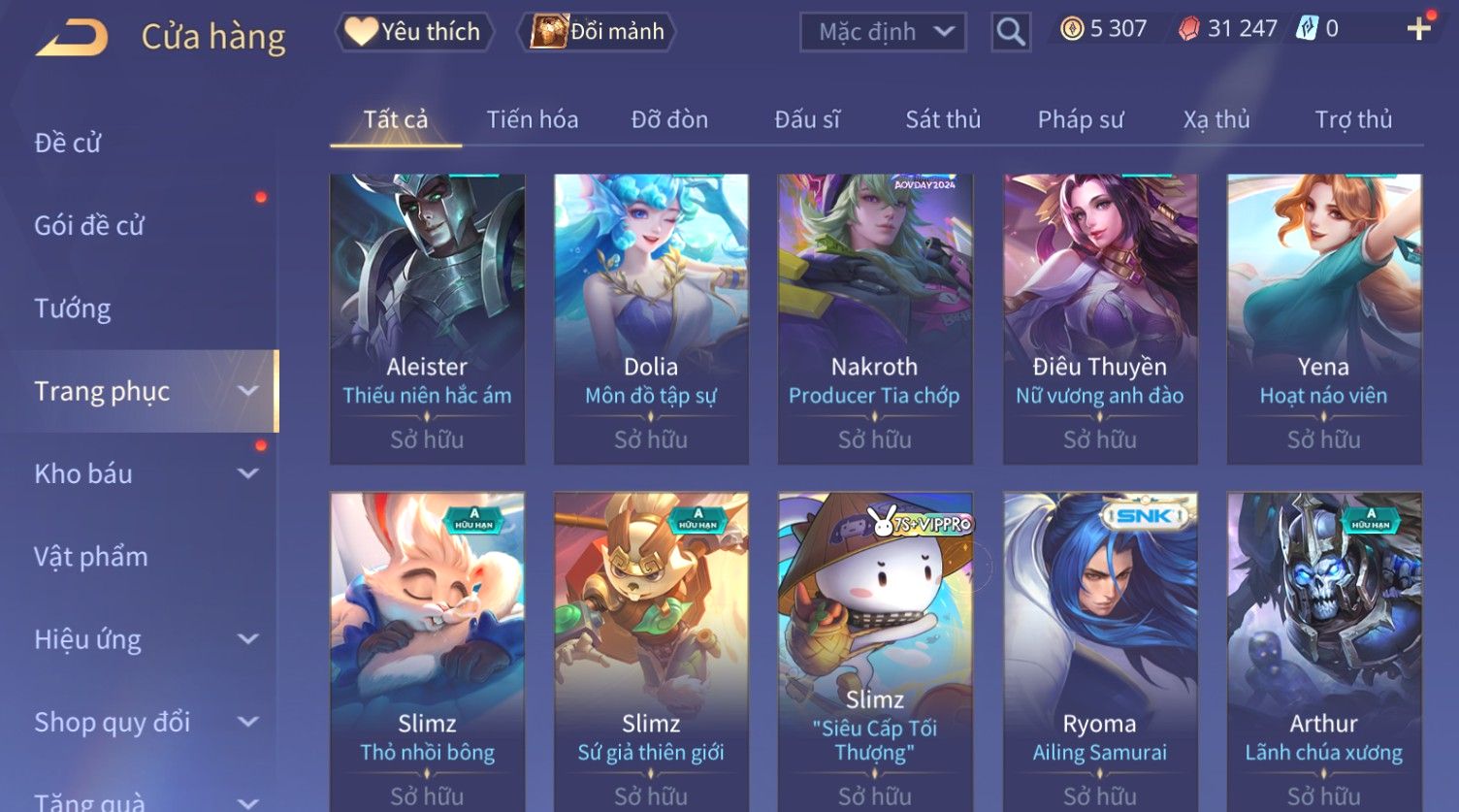1459x812 pixels.
Task: Expand the Hiệu ứng sidebar section
Action: pyautogui.click(x=248, y=639)
